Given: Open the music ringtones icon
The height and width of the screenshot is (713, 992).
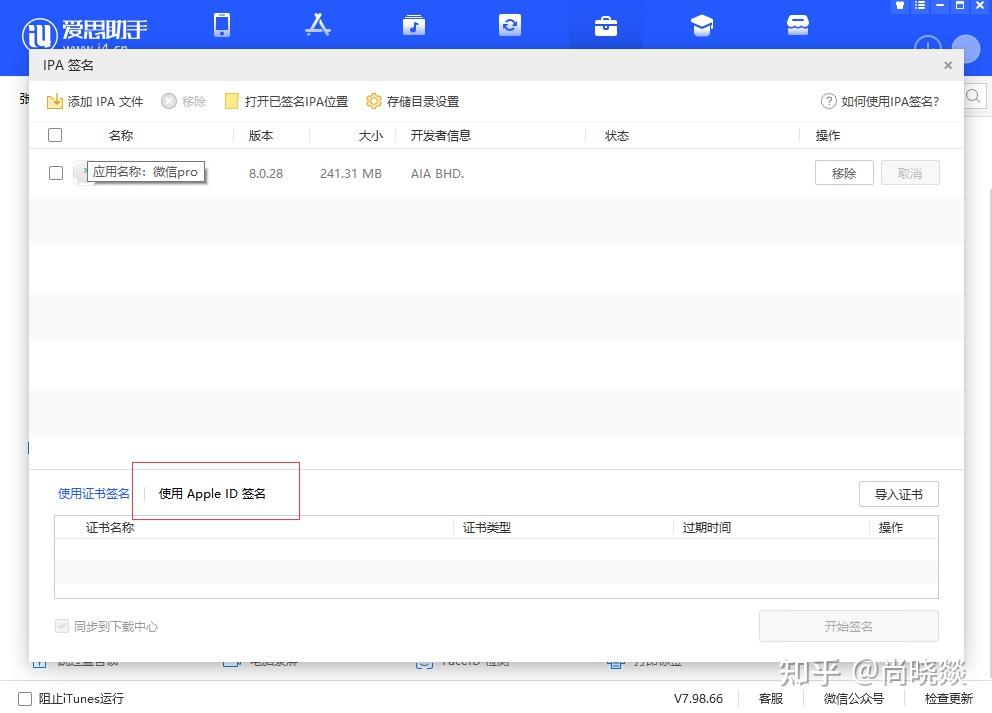Looking at the screenshot, I should pos(414,25).
